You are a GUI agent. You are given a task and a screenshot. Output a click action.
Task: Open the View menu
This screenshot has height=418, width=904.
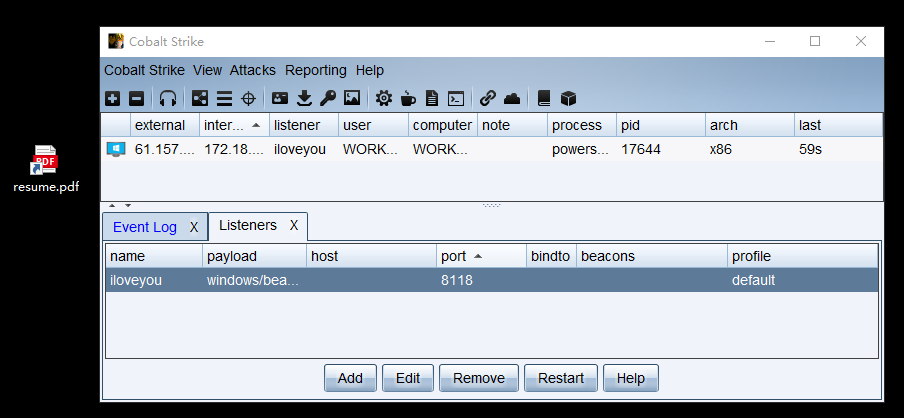208,70
